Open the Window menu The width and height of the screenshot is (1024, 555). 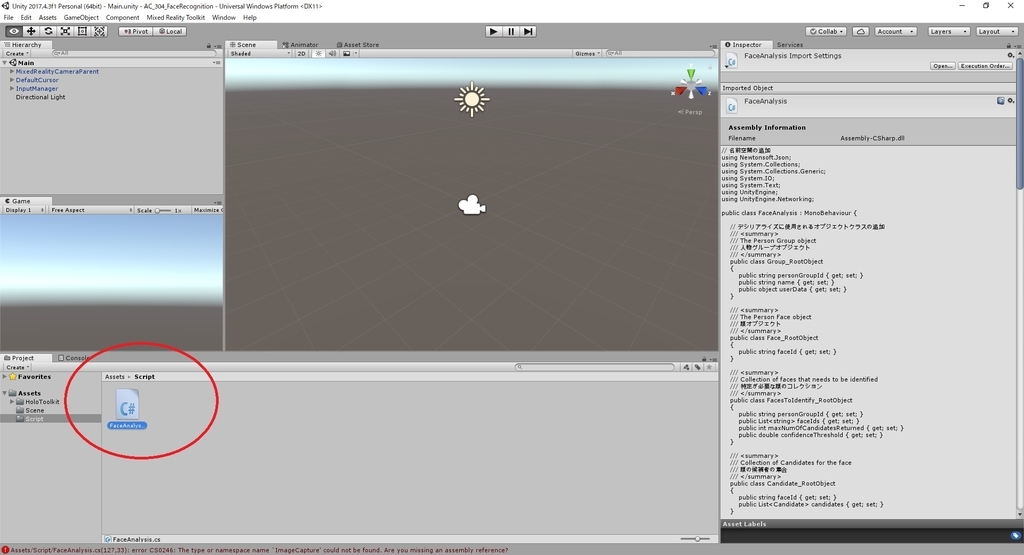223,18
